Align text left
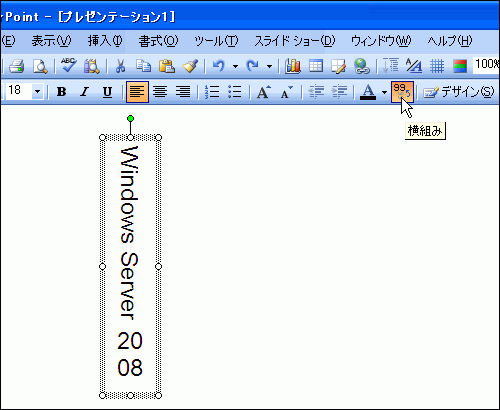 coord(137,92)
